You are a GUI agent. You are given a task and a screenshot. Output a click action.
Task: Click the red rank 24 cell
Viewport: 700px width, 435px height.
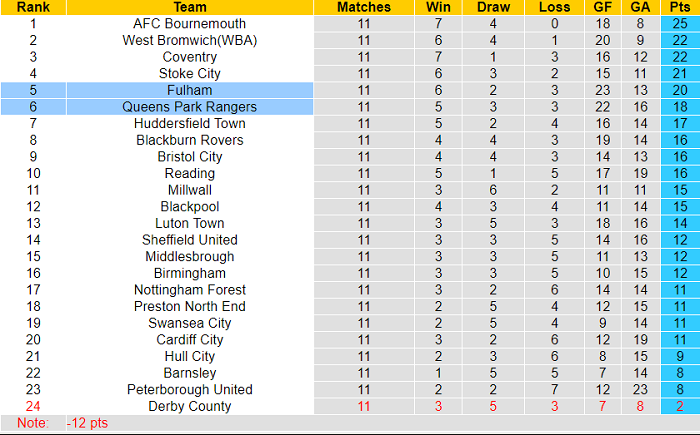coord(33,406)
